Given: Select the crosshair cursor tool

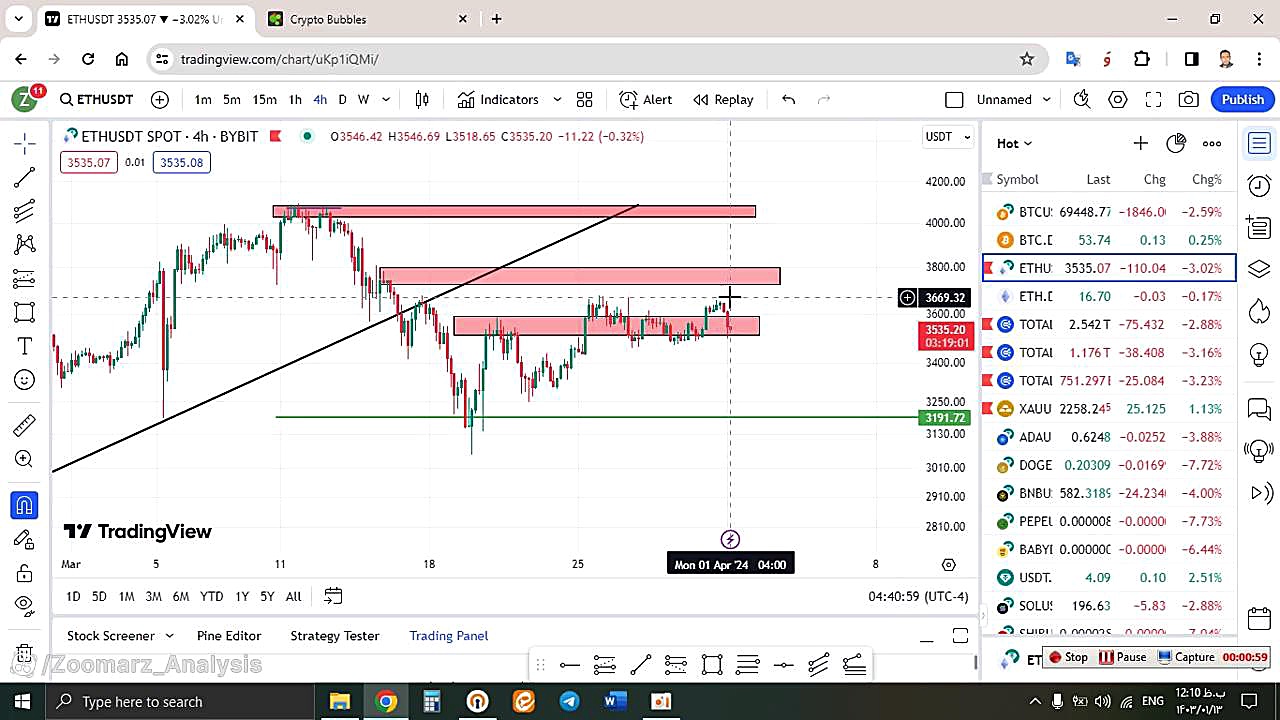Looking at the screenshot, I should [x=25, y=143].
